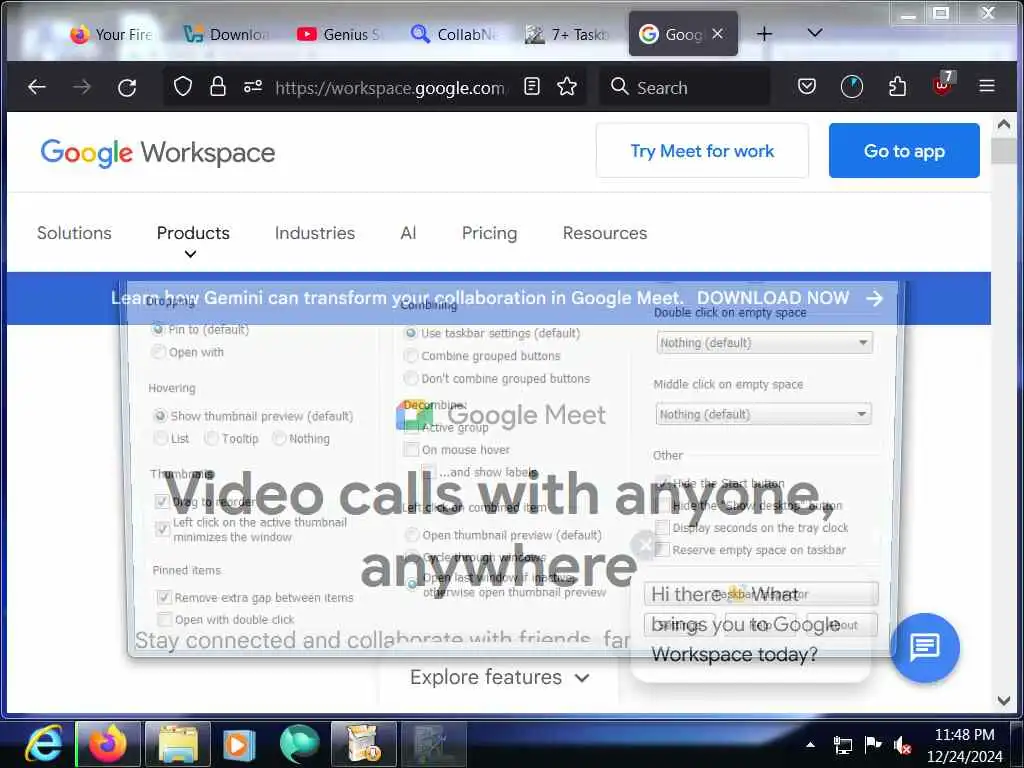
Task: Bookmark this page with the star icon
Action: 567,86
